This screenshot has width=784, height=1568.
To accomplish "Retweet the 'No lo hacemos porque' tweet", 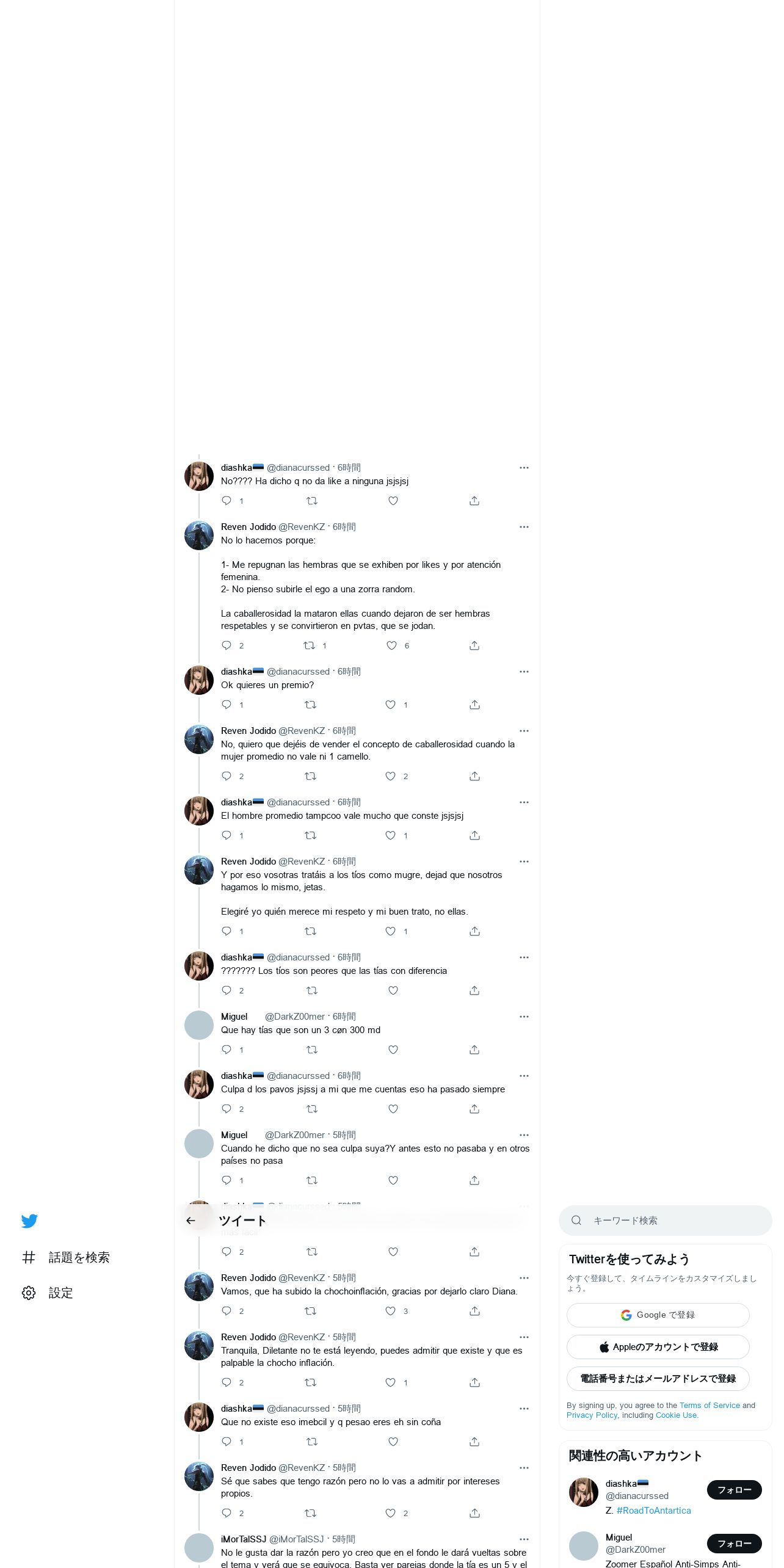I will point(310,645).
